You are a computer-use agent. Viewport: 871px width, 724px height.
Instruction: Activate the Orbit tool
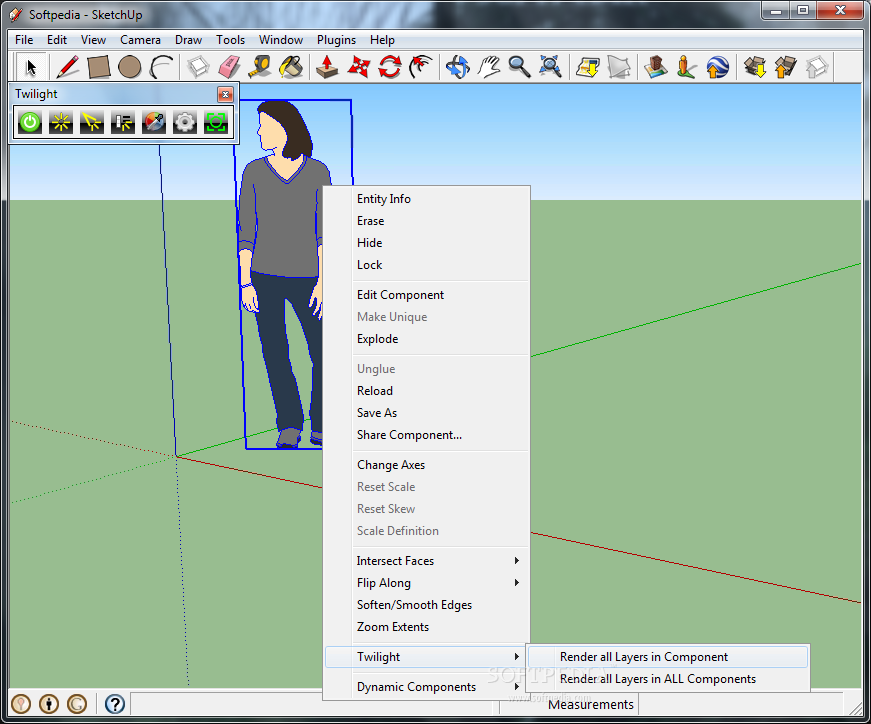pos(458,67)
